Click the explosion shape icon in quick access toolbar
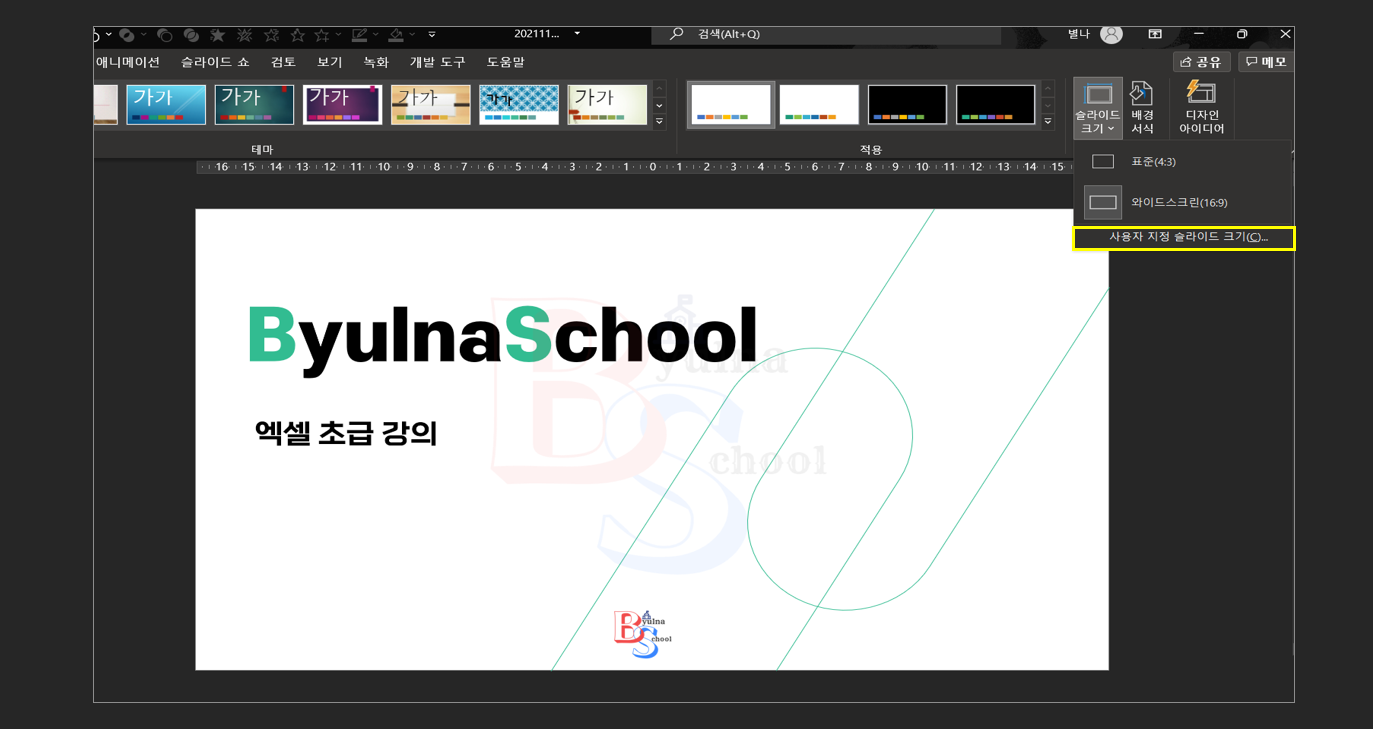 (x=245, y=35)
